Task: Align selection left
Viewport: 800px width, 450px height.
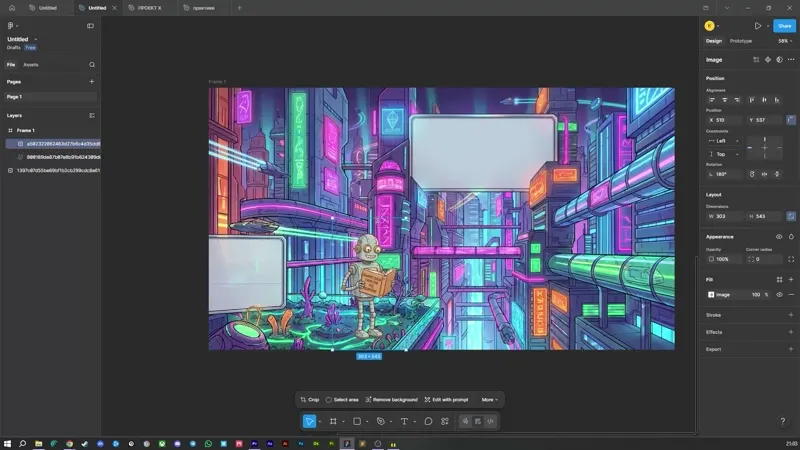Action: (x=712, y=100)
